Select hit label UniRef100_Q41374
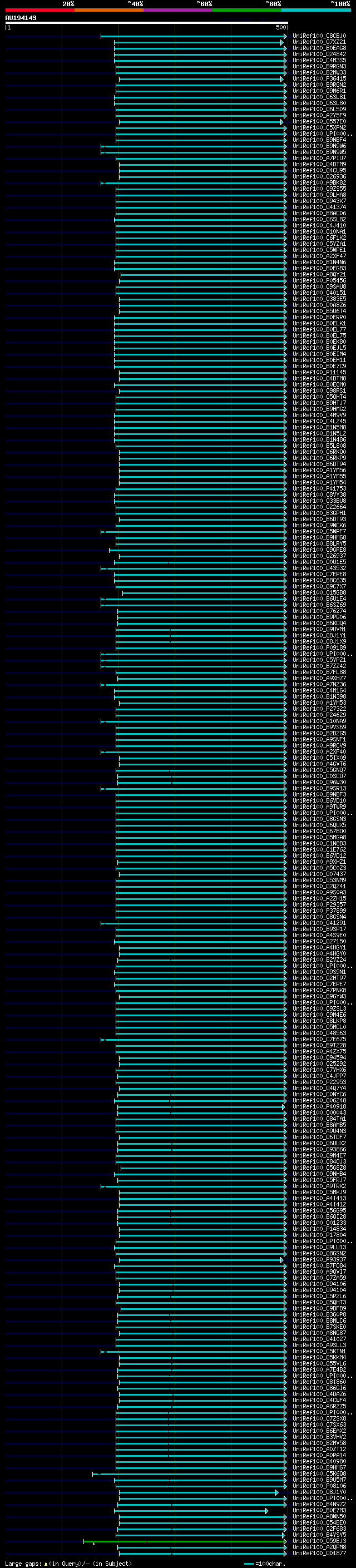This screenshot has height=1568, width=356. coord(319,207)
